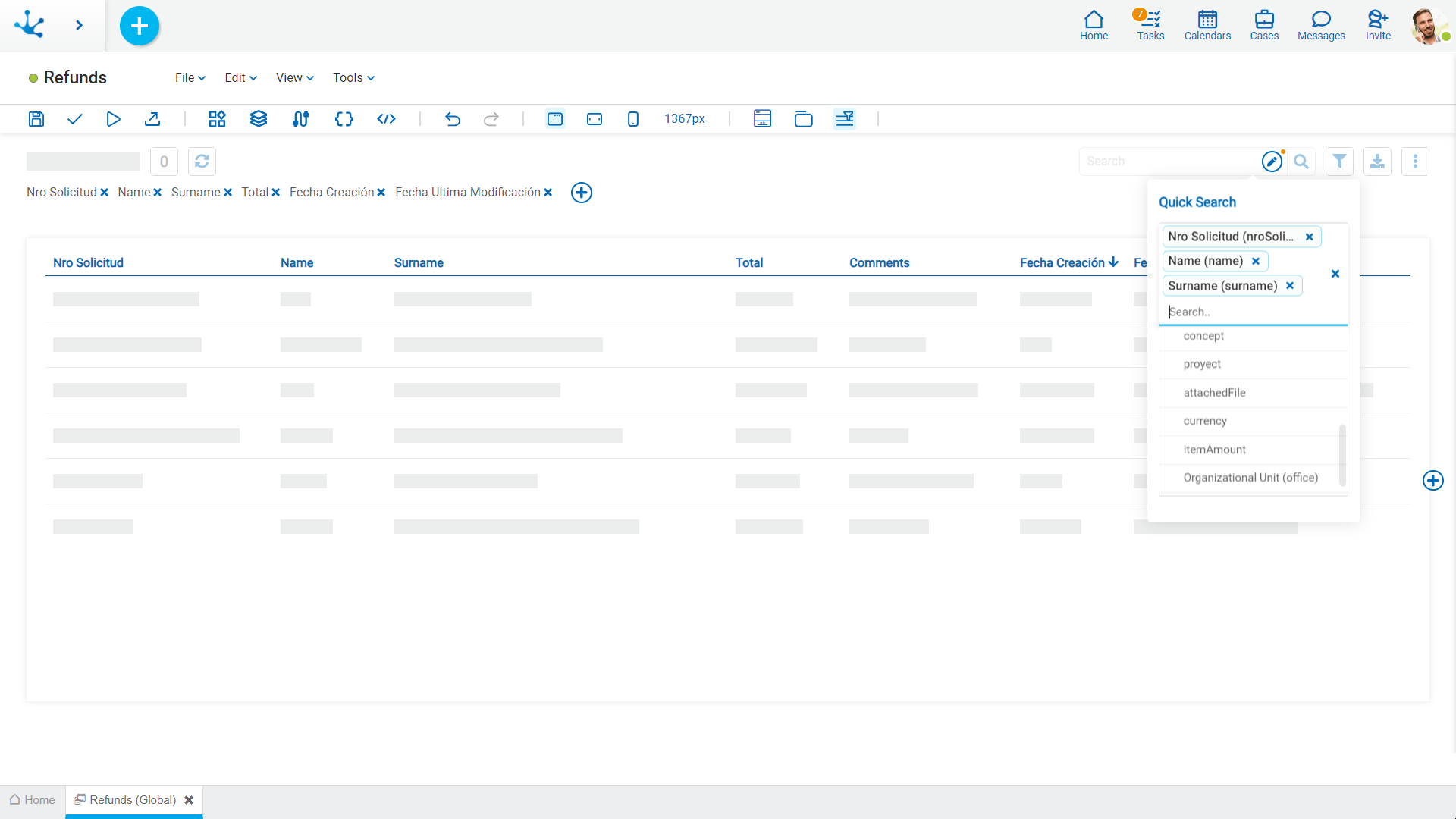The image size is (1456, 819).
Task: Go to Home in top navigation
Action: pos(1094,26)
